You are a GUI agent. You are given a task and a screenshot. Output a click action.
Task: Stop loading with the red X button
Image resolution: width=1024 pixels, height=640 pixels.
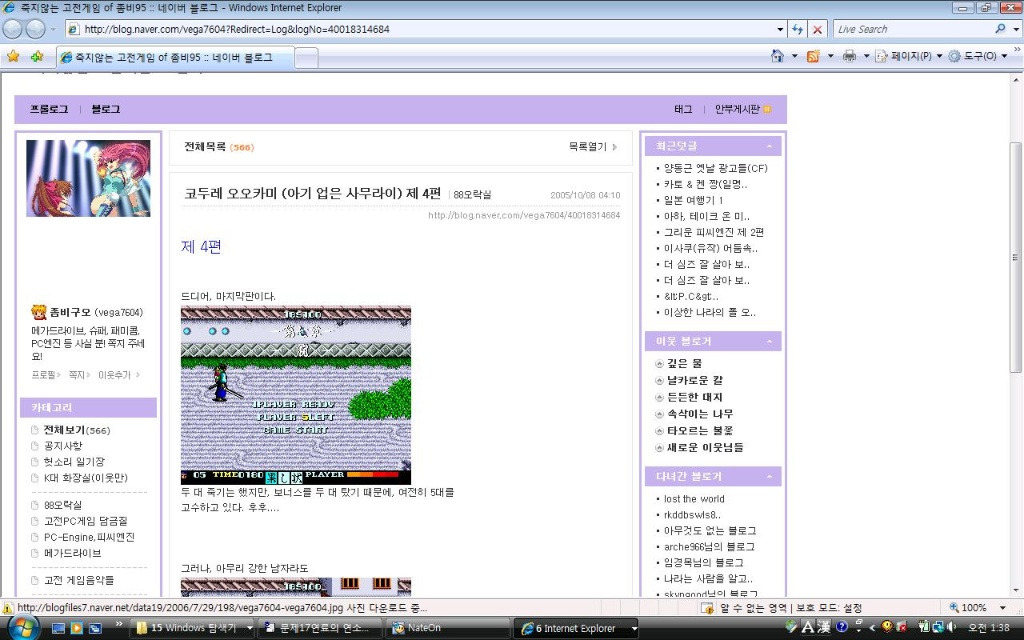pyautogui.click(x=818, y=29)
